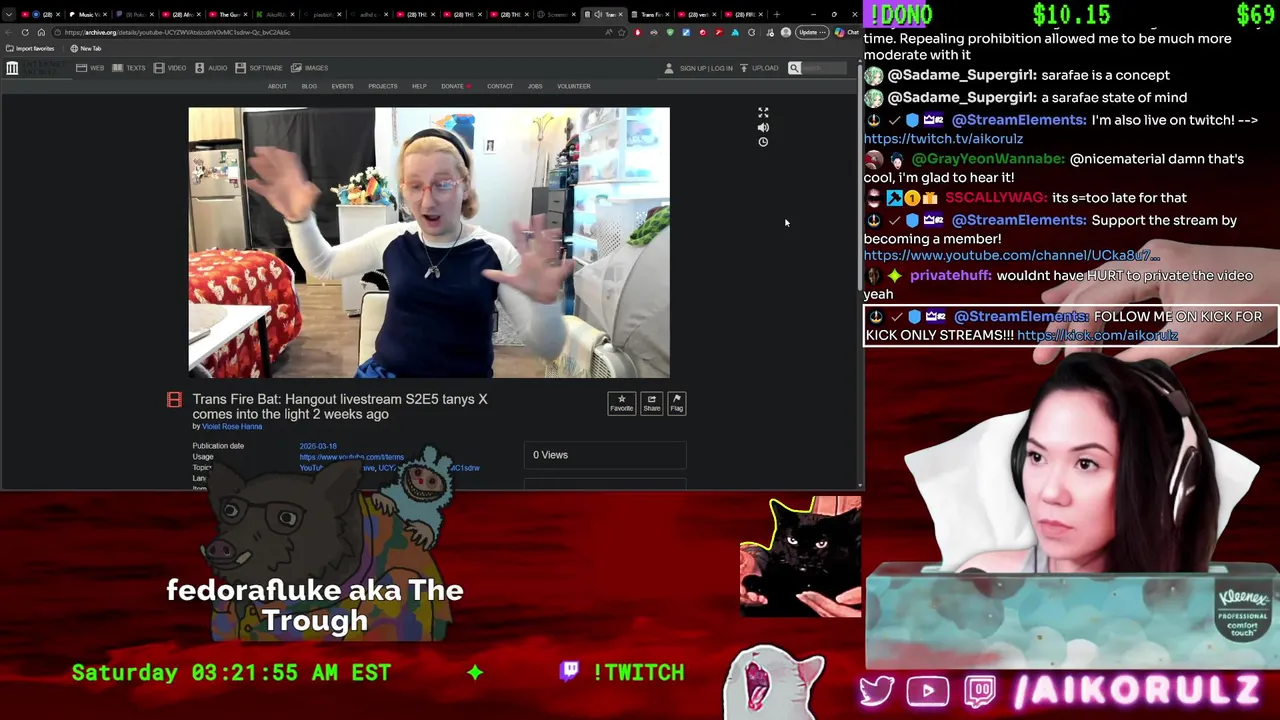The image size is (1280, 720).
Task: Reload the page with the refresh icon
Action: [x=26, y=32]
